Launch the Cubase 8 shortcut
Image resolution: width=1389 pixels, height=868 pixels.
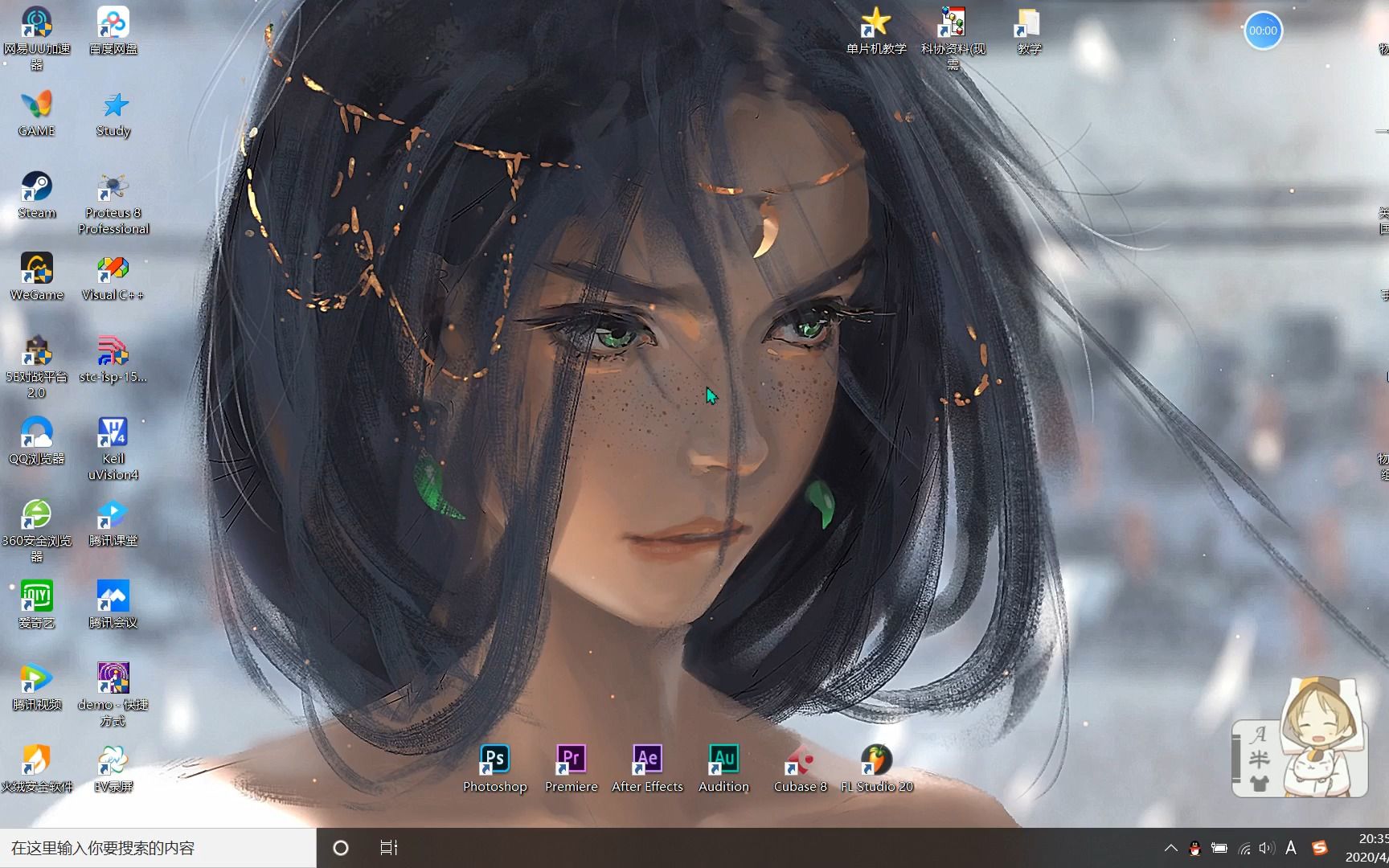[x=801, y=769]
